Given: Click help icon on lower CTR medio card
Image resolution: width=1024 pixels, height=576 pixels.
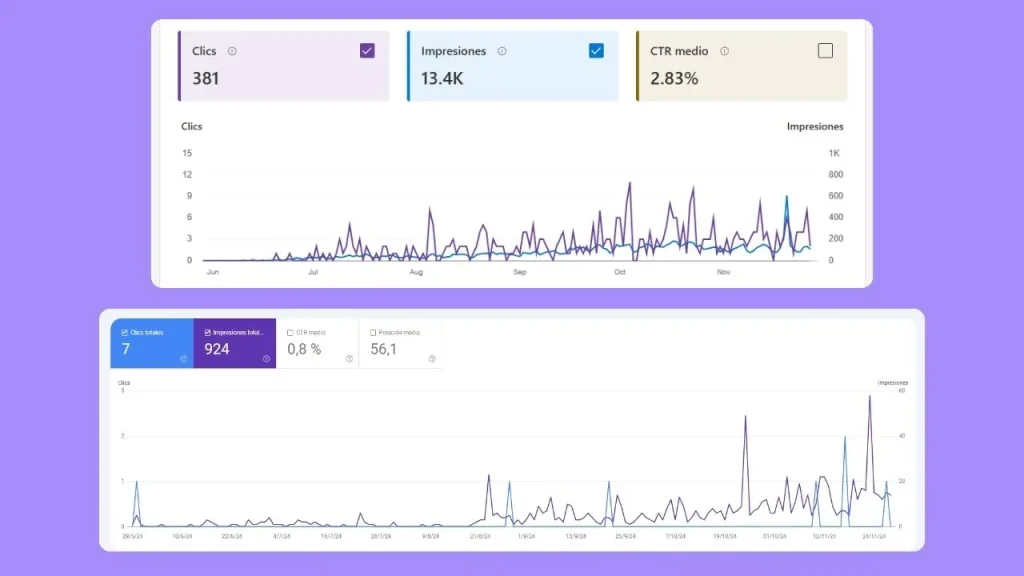Looking at the screenshot, I should click(x=348, y=358).
